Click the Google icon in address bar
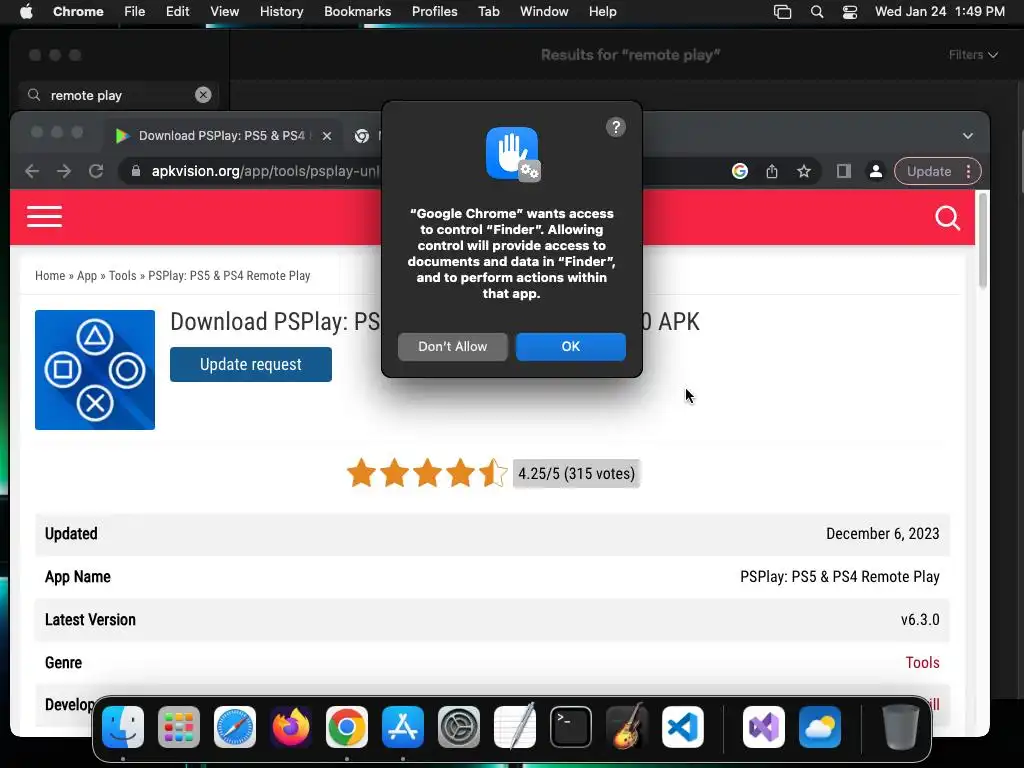 [x=739, y=171]
